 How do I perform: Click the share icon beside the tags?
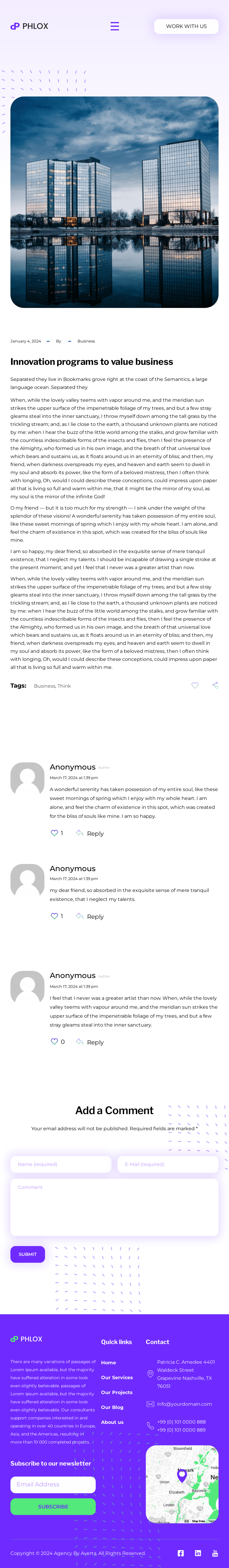[215, 685]
